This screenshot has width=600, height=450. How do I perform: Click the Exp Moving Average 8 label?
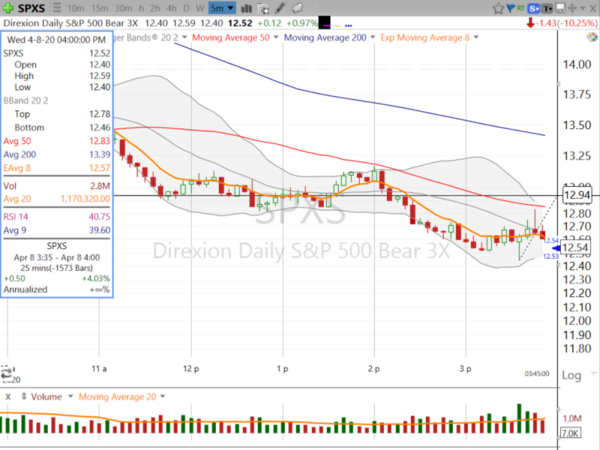coord(425,38)
